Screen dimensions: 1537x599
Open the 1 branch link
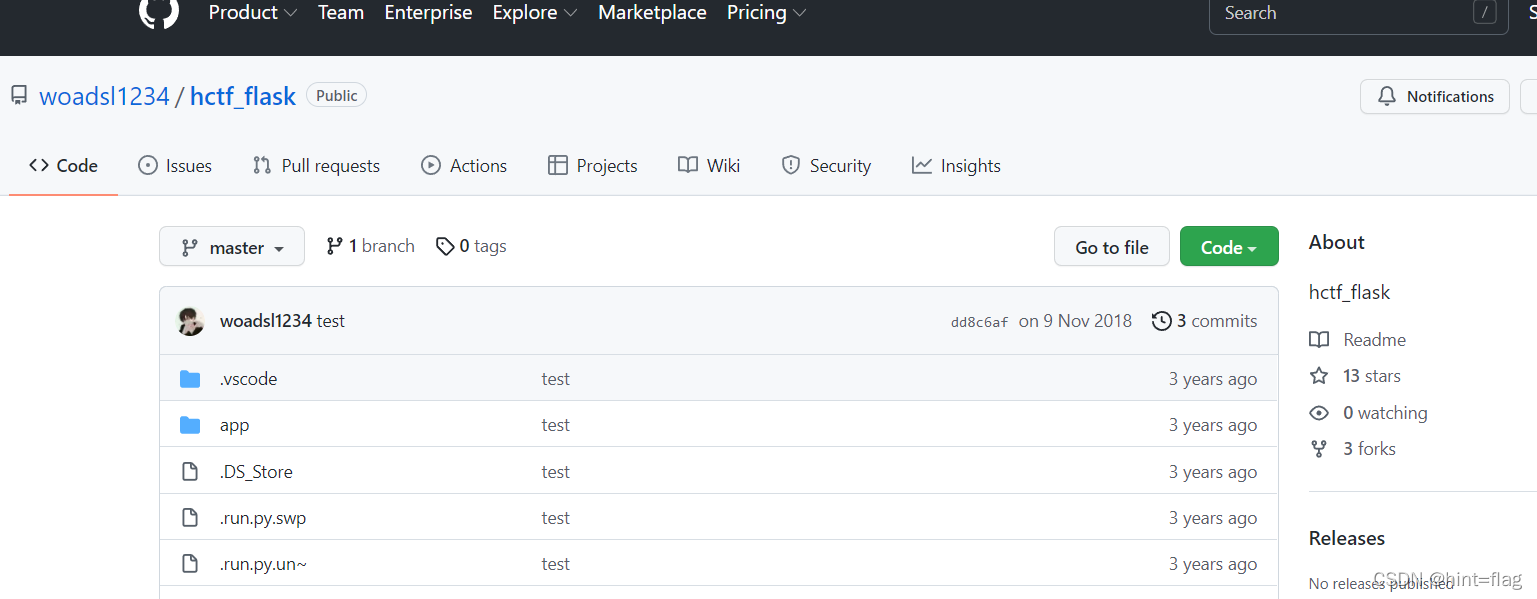click(x=371, y=246)
